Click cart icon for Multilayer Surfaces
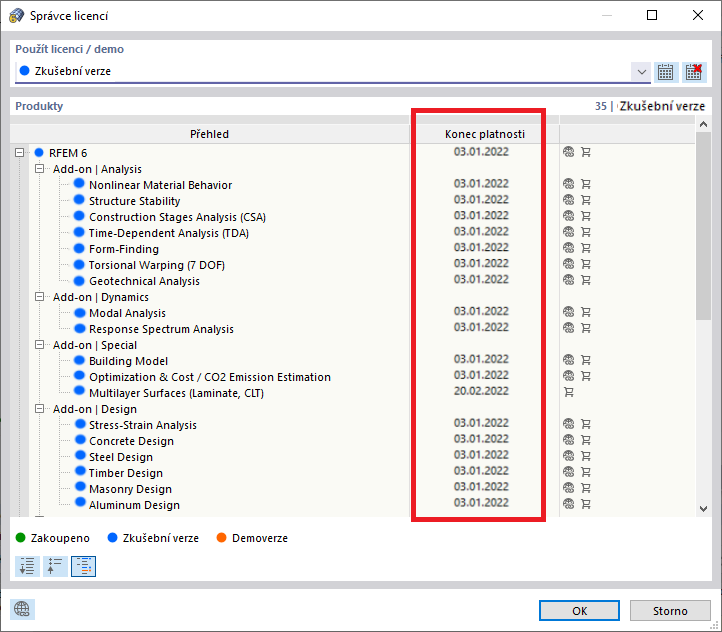This screenshot has width=722, height=632. (569, 392)
